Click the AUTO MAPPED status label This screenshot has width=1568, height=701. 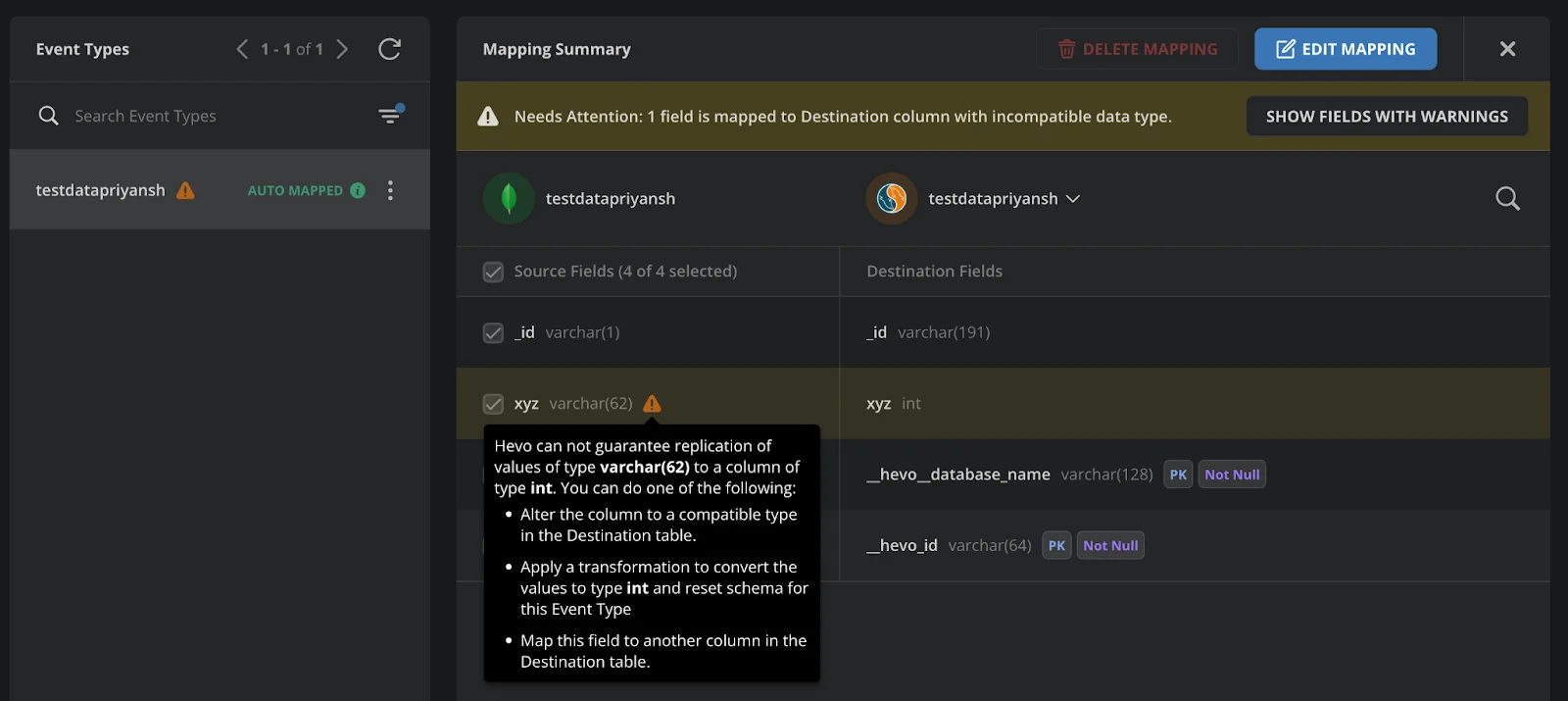click(x=295, y=190)
